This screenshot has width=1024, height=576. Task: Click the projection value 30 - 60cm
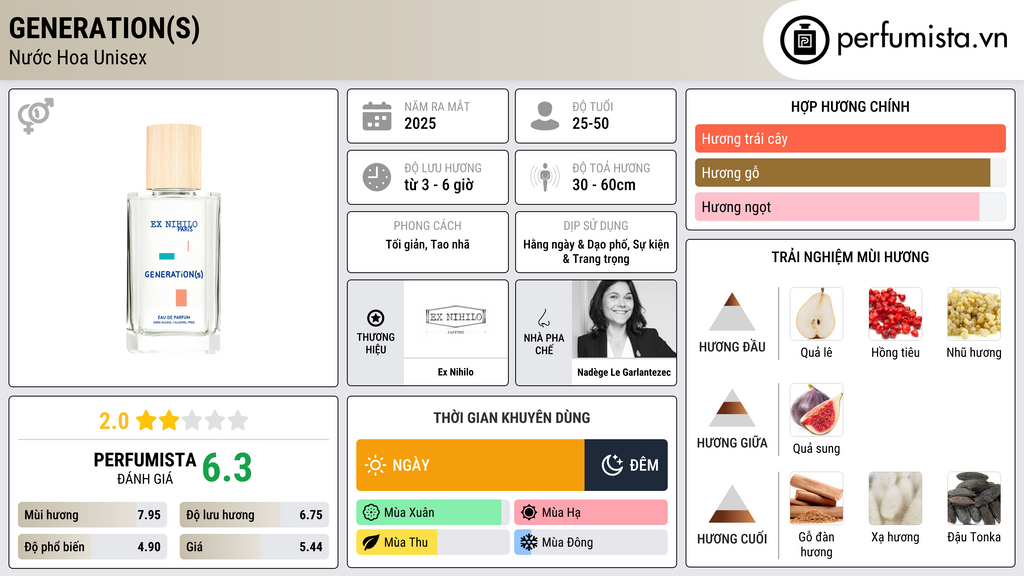604,185
